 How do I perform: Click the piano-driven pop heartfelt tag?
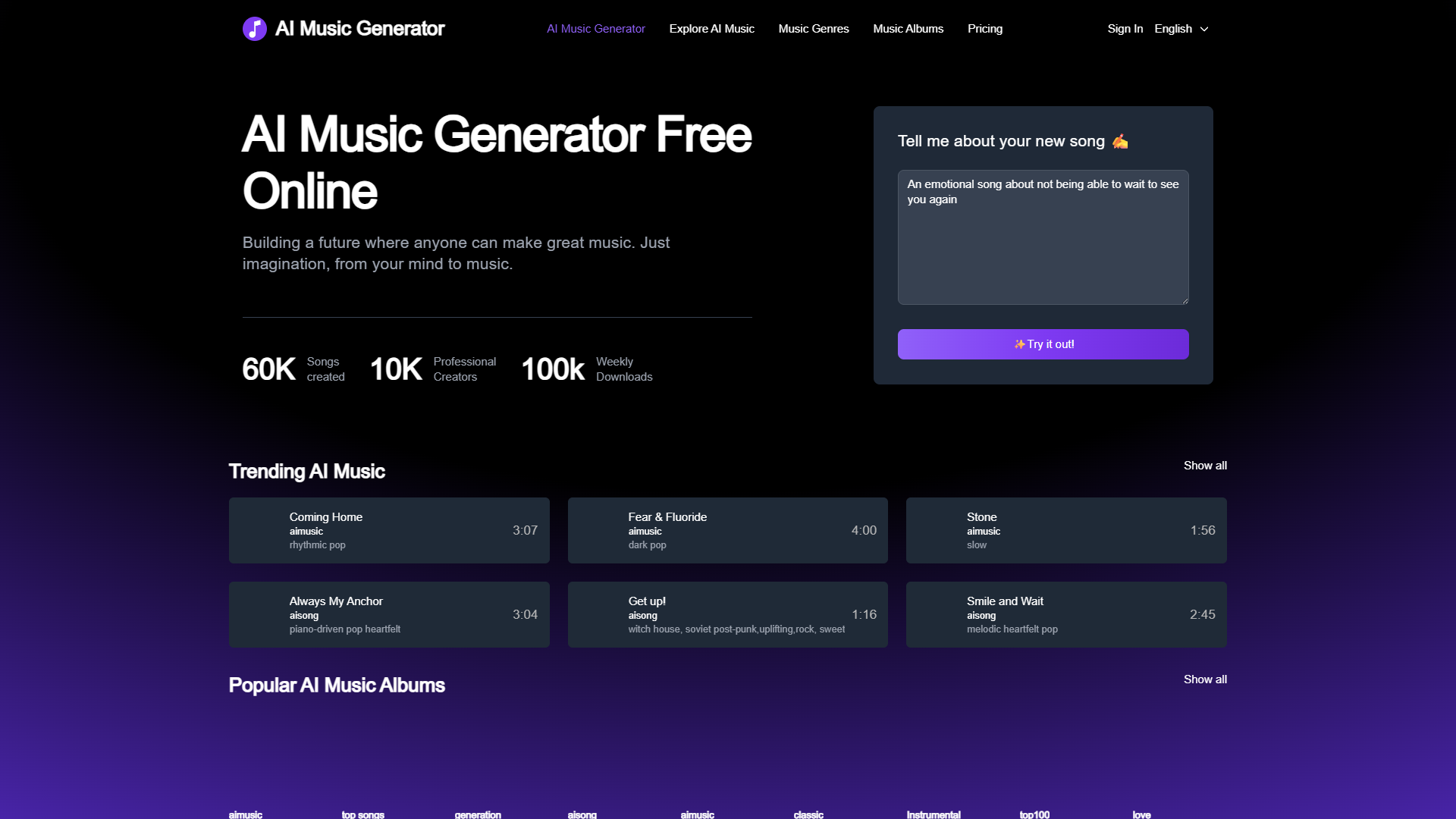[344, 629]
